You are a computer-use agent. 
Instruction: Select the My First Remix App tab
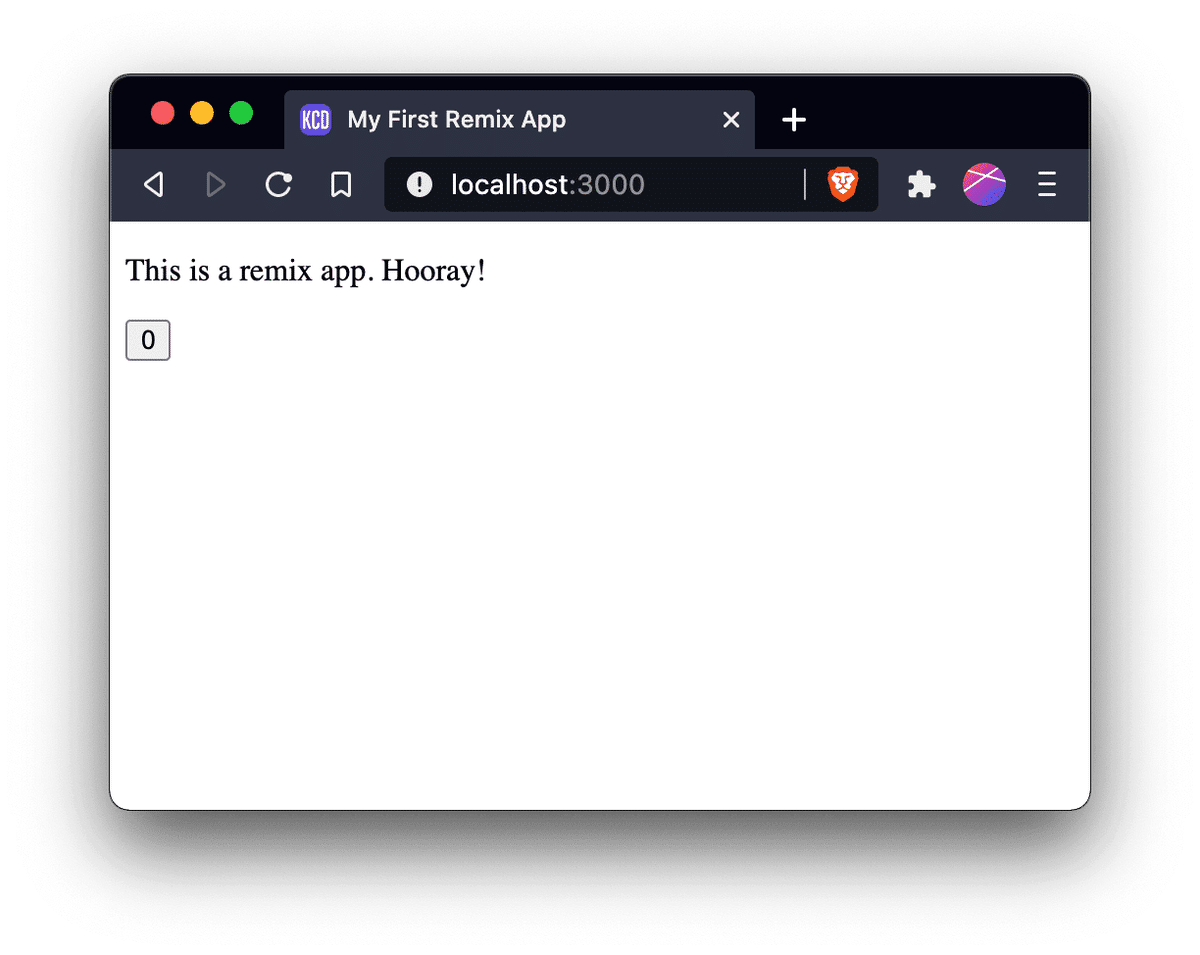[x=520, y=120]
